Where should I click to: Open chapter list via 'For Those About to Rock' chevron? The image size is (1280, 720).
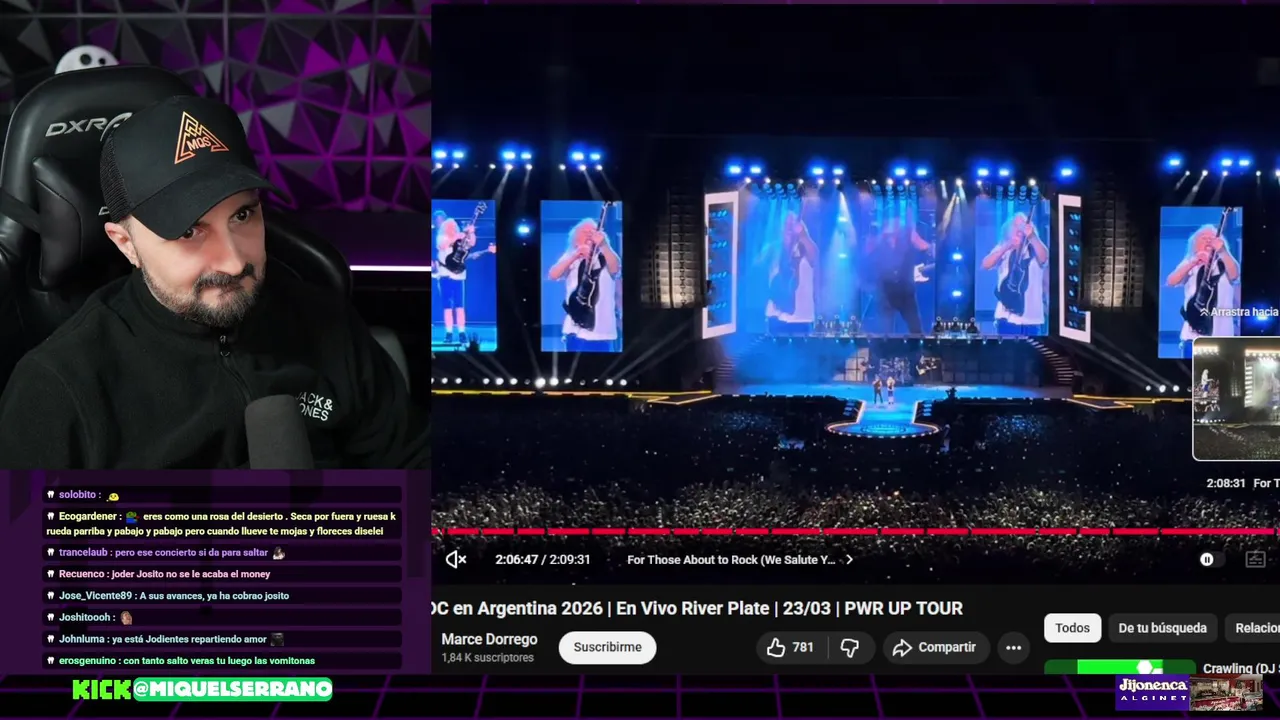pos(849,560)
